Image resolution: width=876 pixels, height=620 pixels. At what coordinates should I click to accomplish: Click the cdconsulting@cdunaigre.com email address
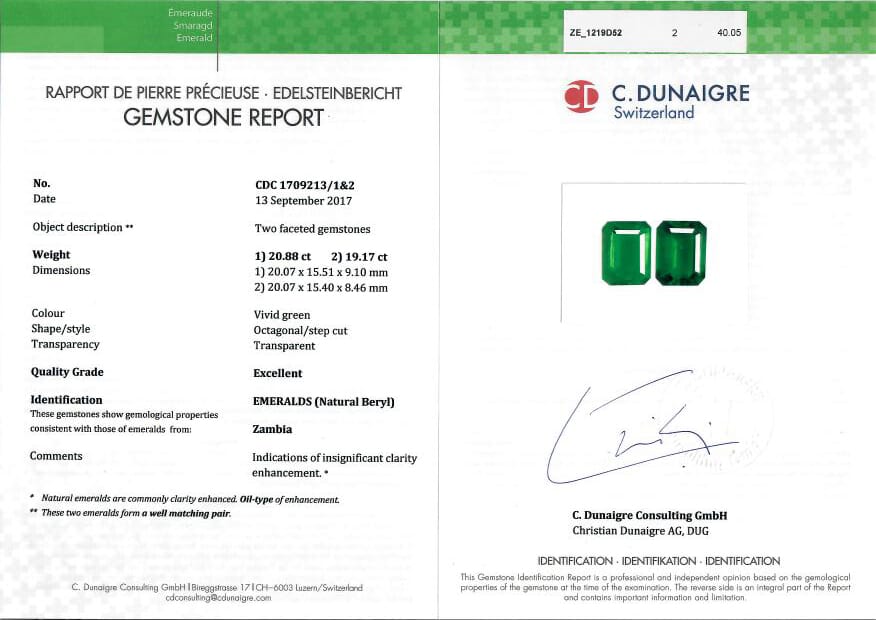pyautogui.click(x=218, y=598)
